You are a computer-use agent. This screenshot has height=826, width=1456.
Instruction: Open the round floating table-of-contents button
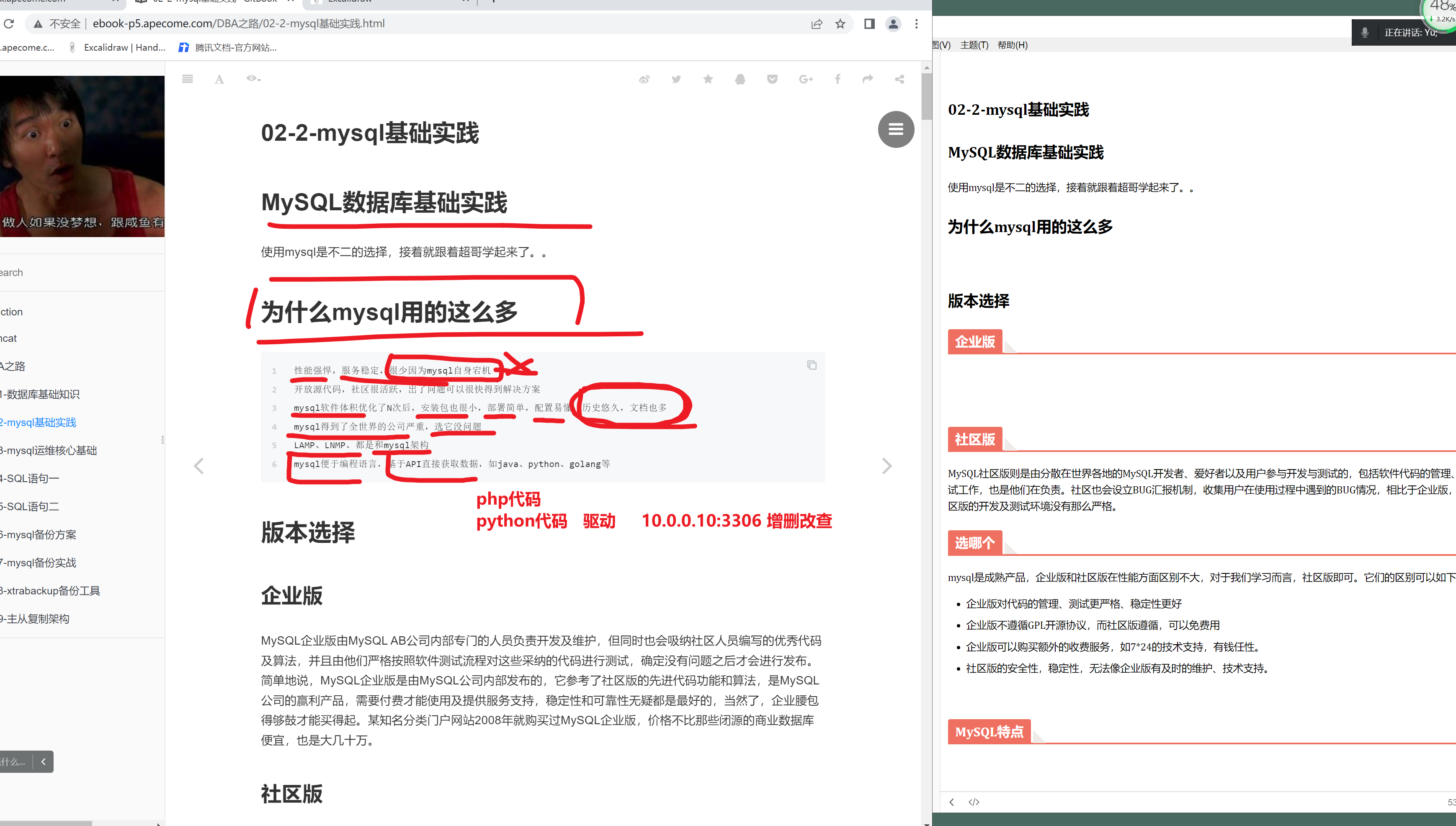pyautogui.click(x=896, y=129)
